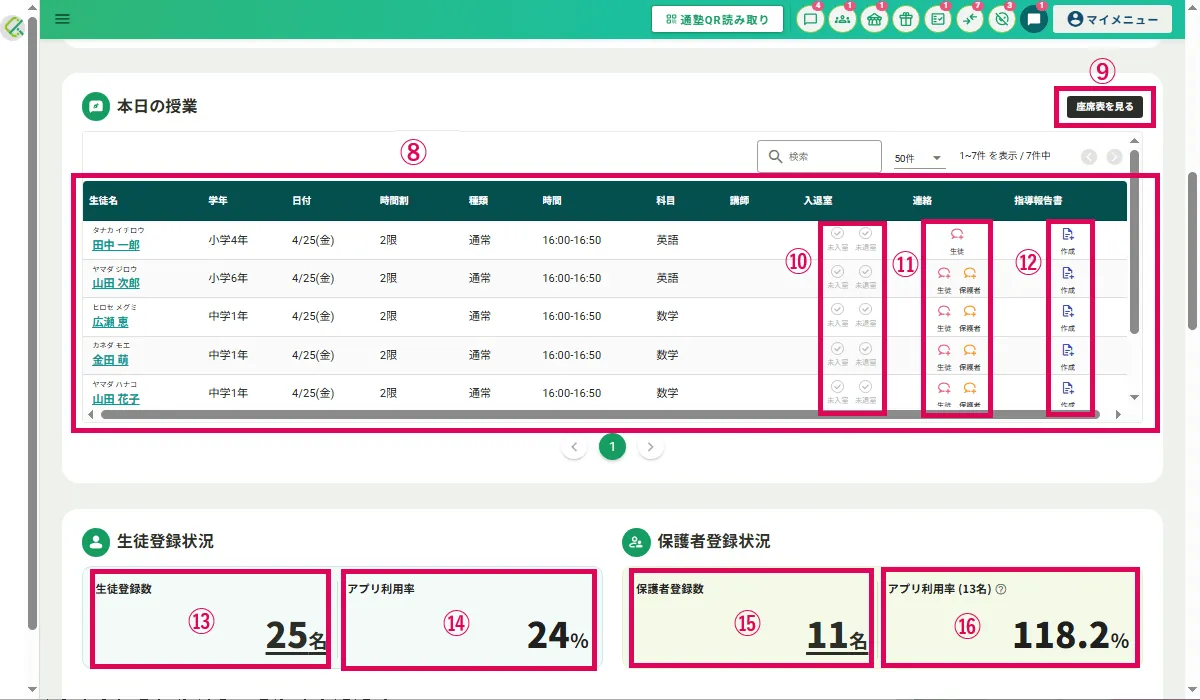Create report icon for 山田 花子

(x=1068, y=387)
